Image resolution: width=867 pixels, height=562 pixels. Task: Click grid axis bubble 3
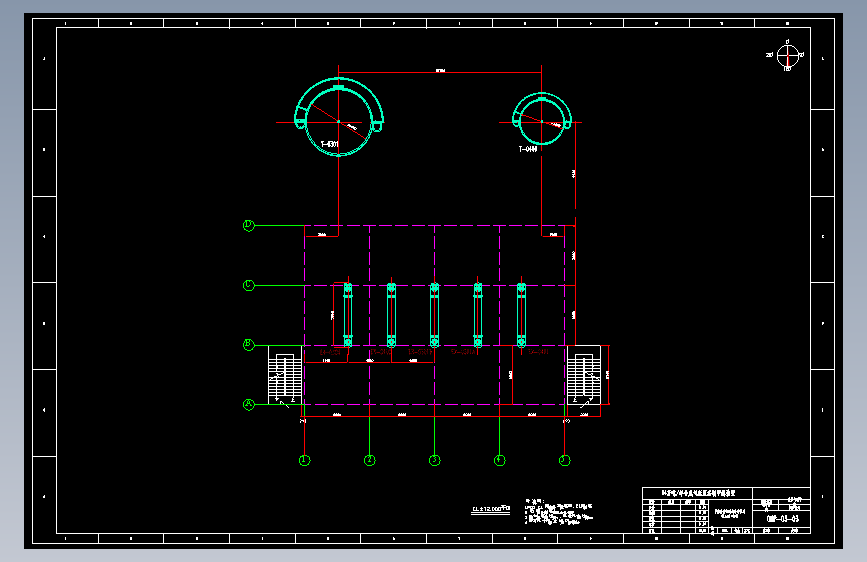[x=435, y=460]
